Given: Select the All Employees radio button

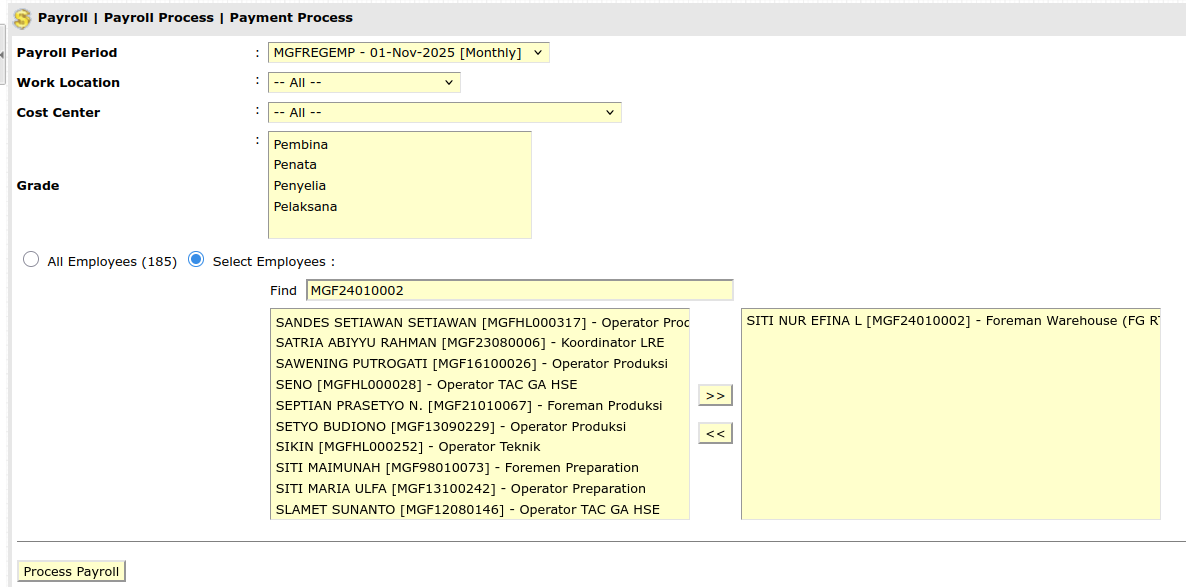Looking at the screenshot, I should click(31, 260).
